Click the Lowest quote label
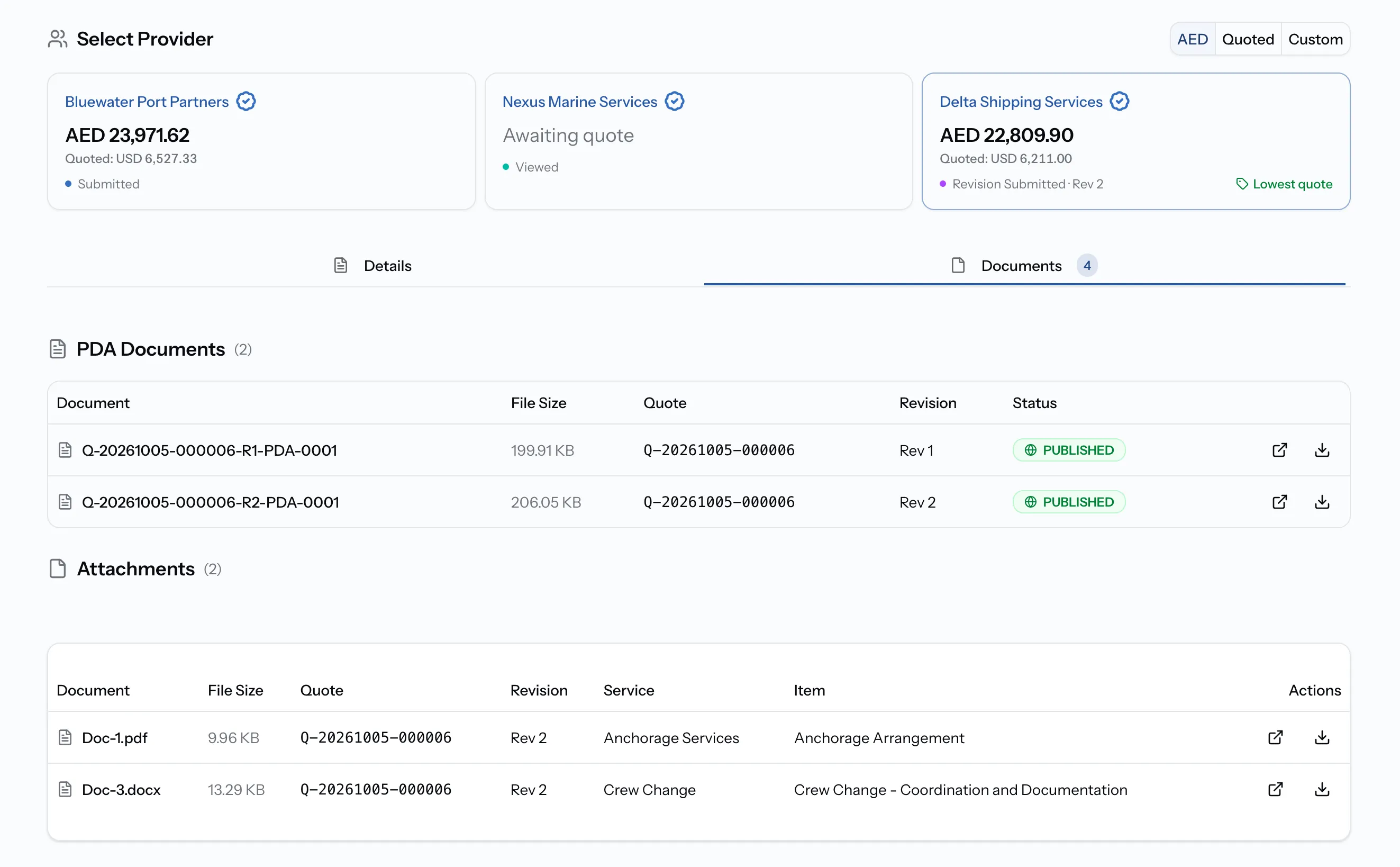The image size is (1400, 867). point(1292,184)
